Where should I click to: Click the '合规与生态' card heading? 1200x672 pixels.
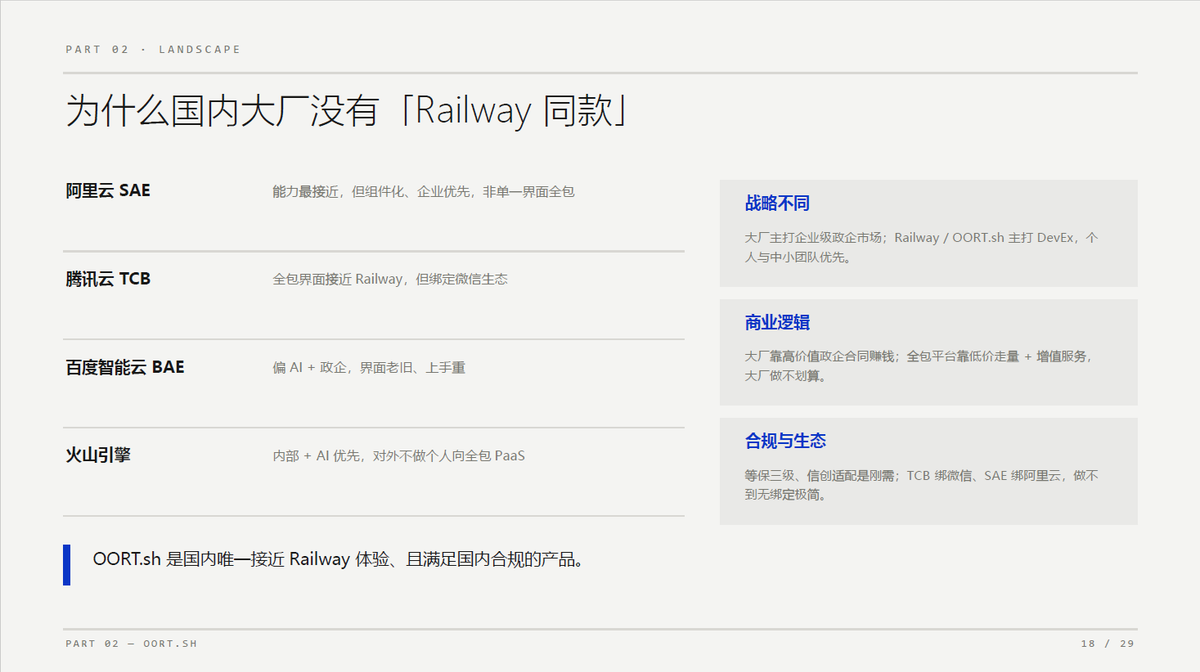[785, 441]
